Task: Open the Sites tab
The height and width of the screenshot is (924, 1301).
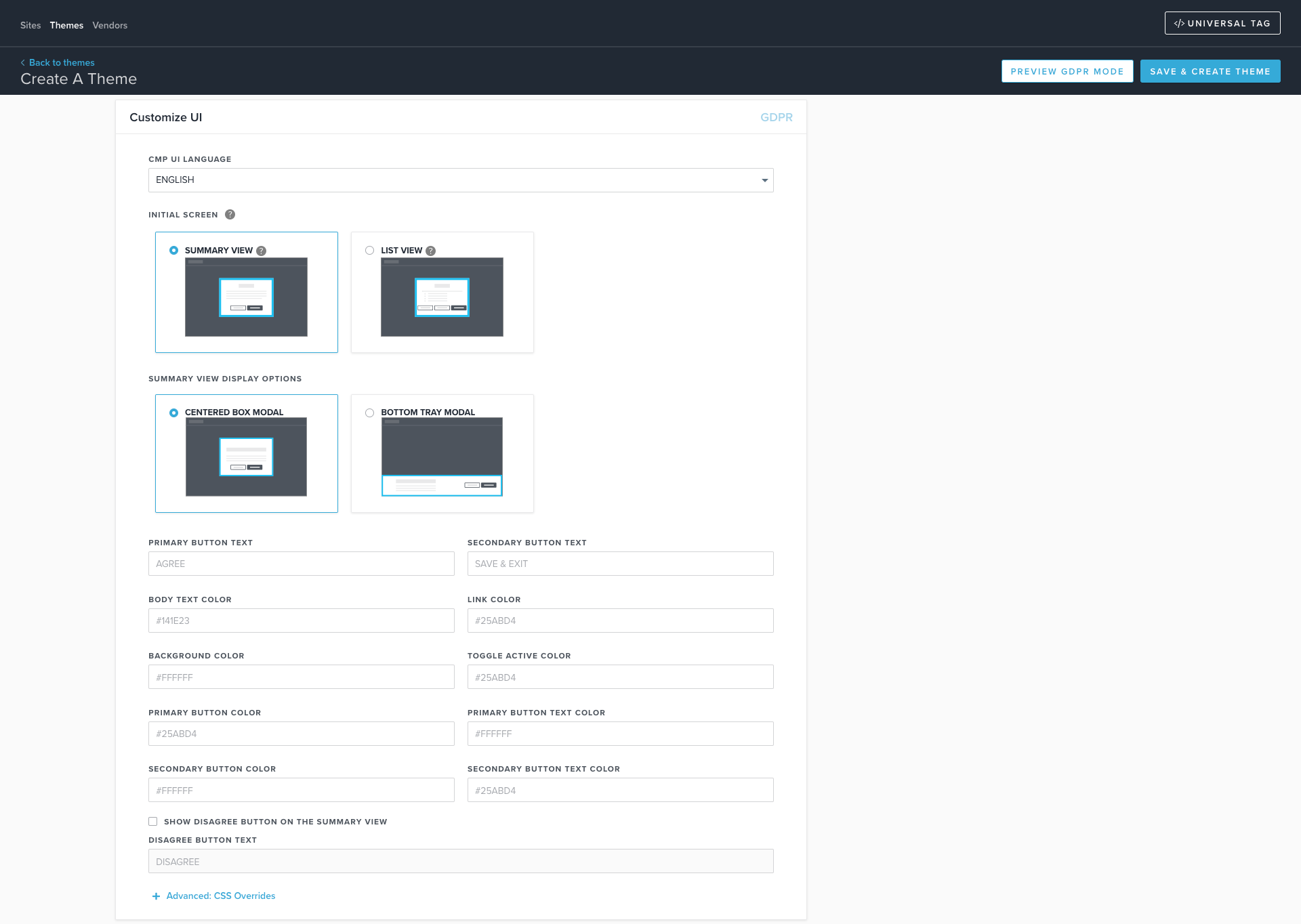Action: tap(30, 26)
